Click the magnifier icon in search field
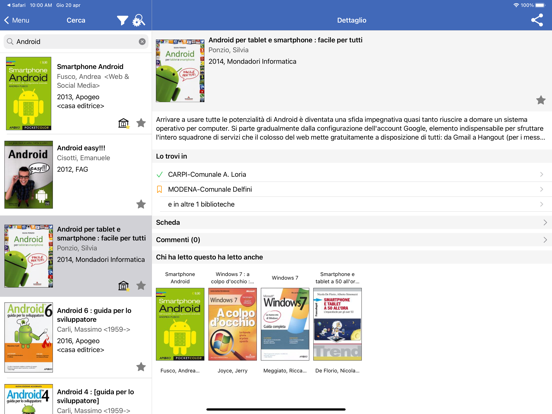552x414 pixels. (10, 42)
